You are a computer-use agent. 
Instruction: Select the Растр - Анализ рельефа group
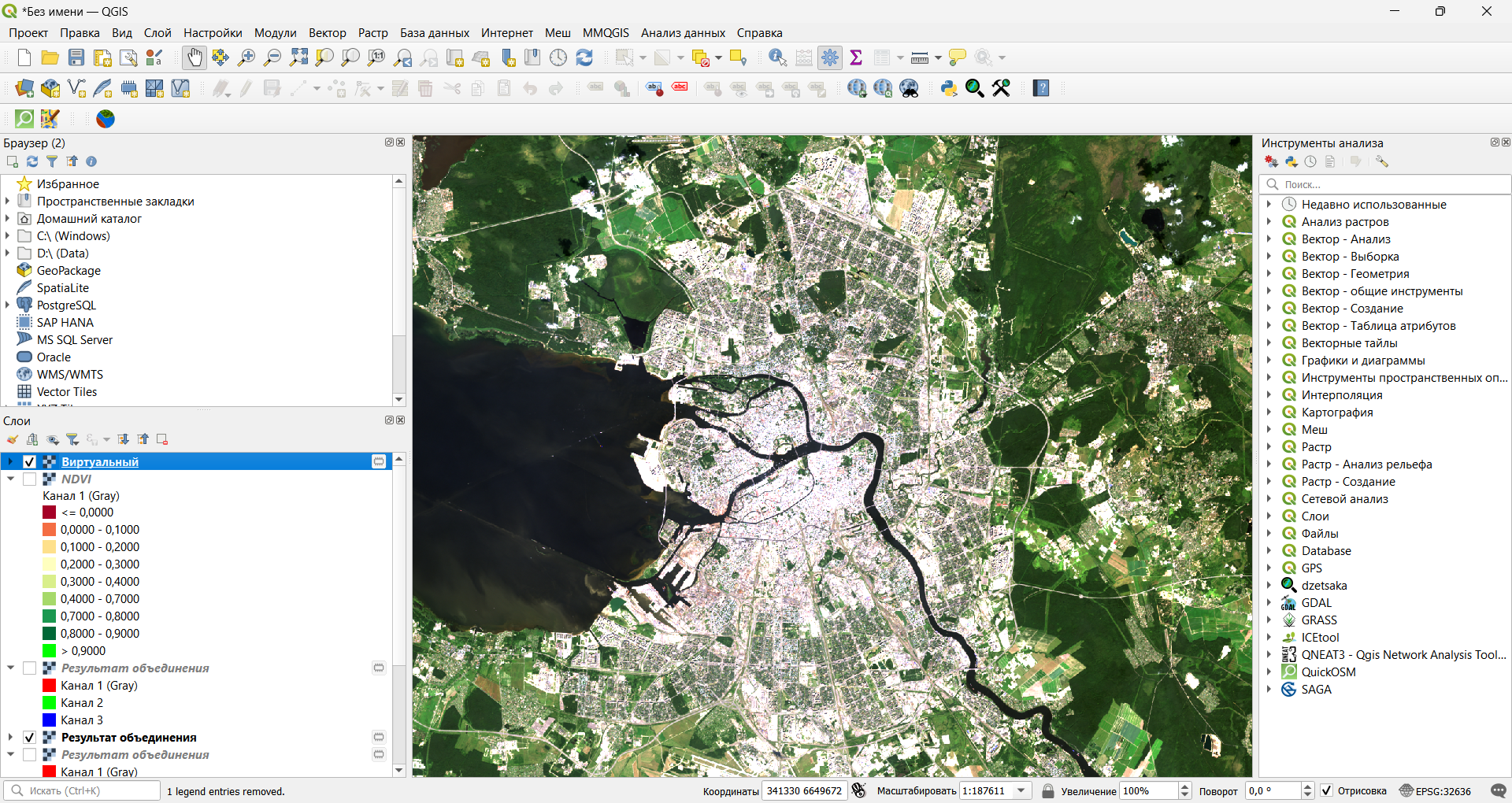(1366, 464)
